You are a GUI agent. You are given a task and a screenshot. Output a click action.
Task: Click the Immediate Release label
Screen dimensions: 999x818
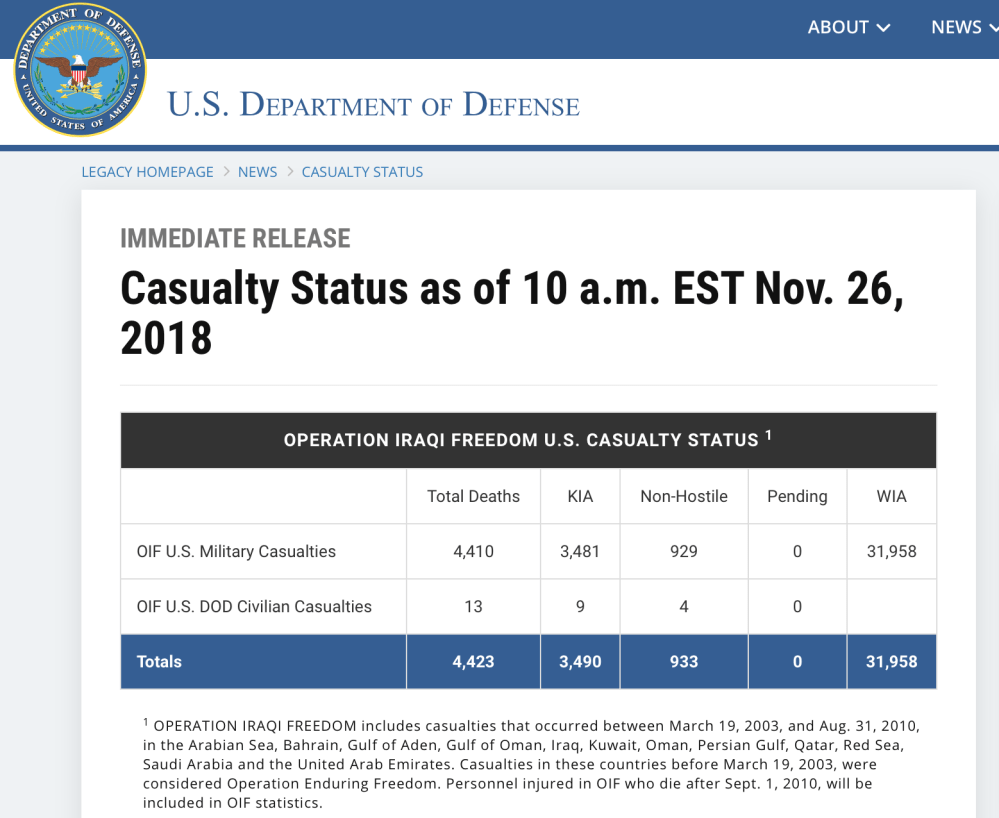(235, 239)
